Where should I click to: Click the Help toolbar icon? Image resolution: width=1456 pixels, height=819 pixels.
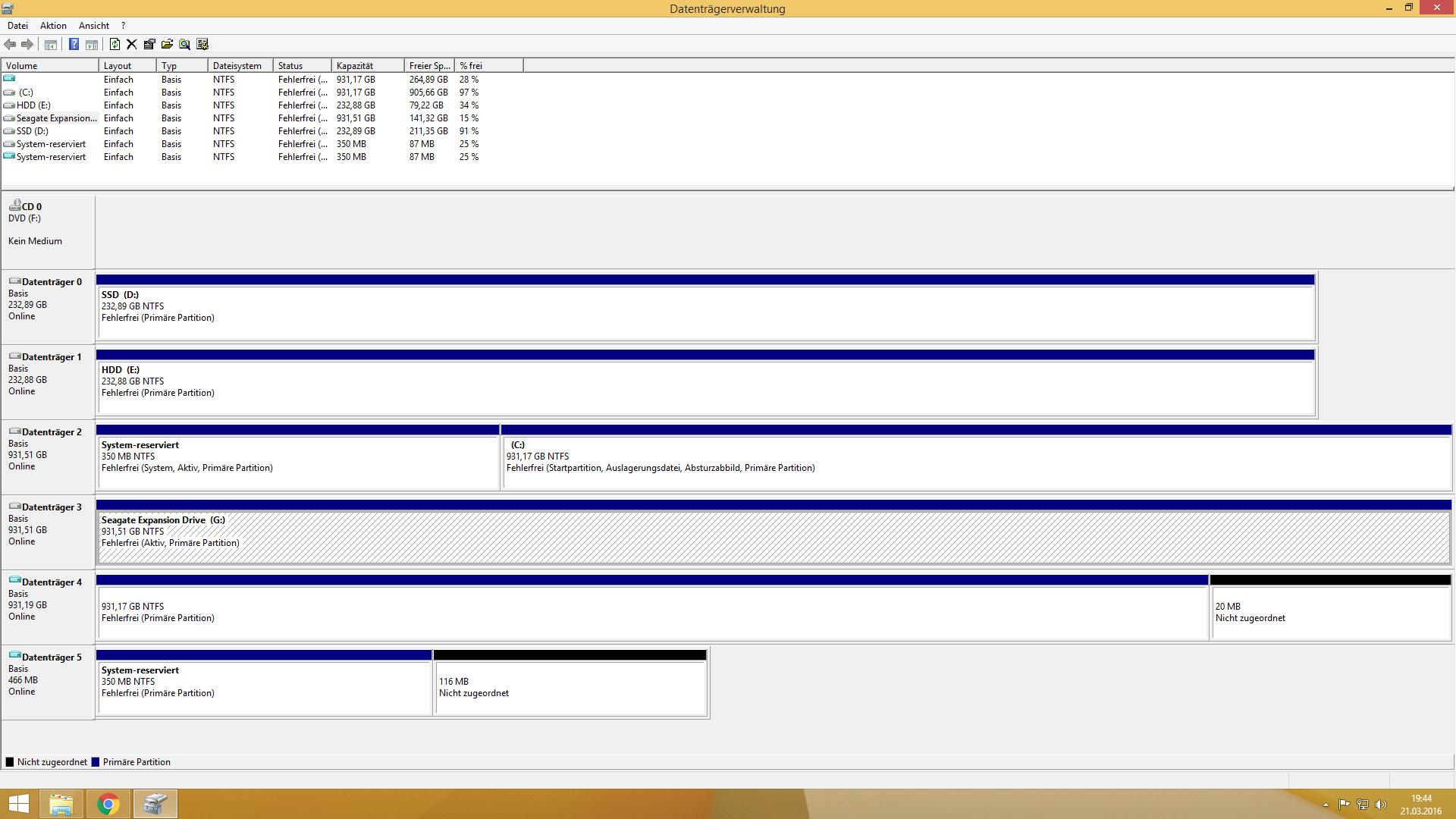click(x=74, y=44)
